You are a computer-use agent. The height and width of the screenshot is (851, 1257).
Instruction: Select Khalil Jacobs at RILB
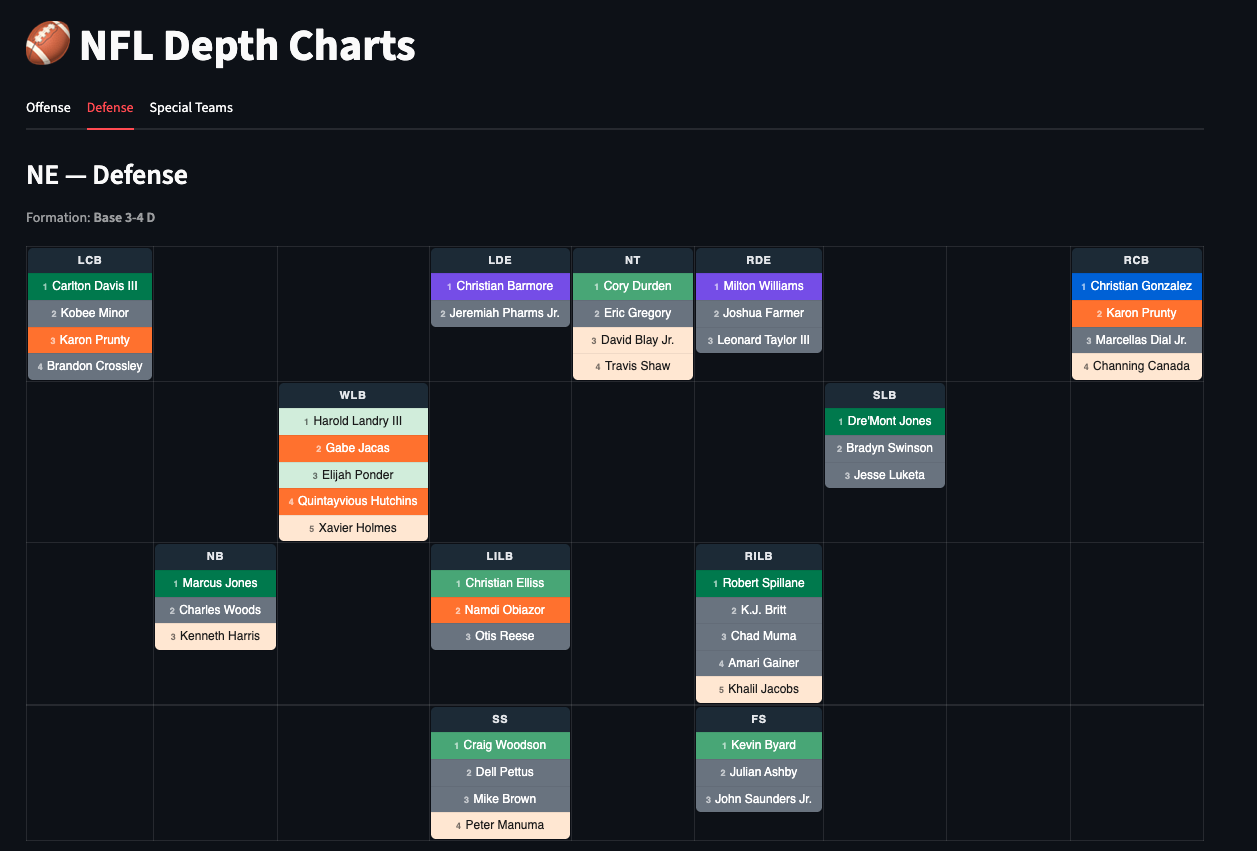tap(759, 689)
